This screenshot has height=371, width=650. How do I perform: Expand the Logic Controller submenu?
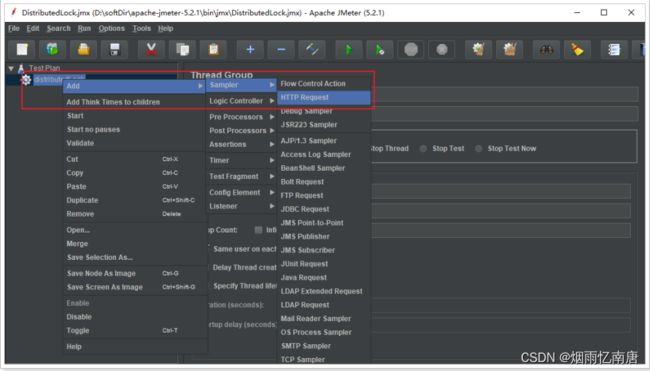pyautogui.click(x=242, y=101)
